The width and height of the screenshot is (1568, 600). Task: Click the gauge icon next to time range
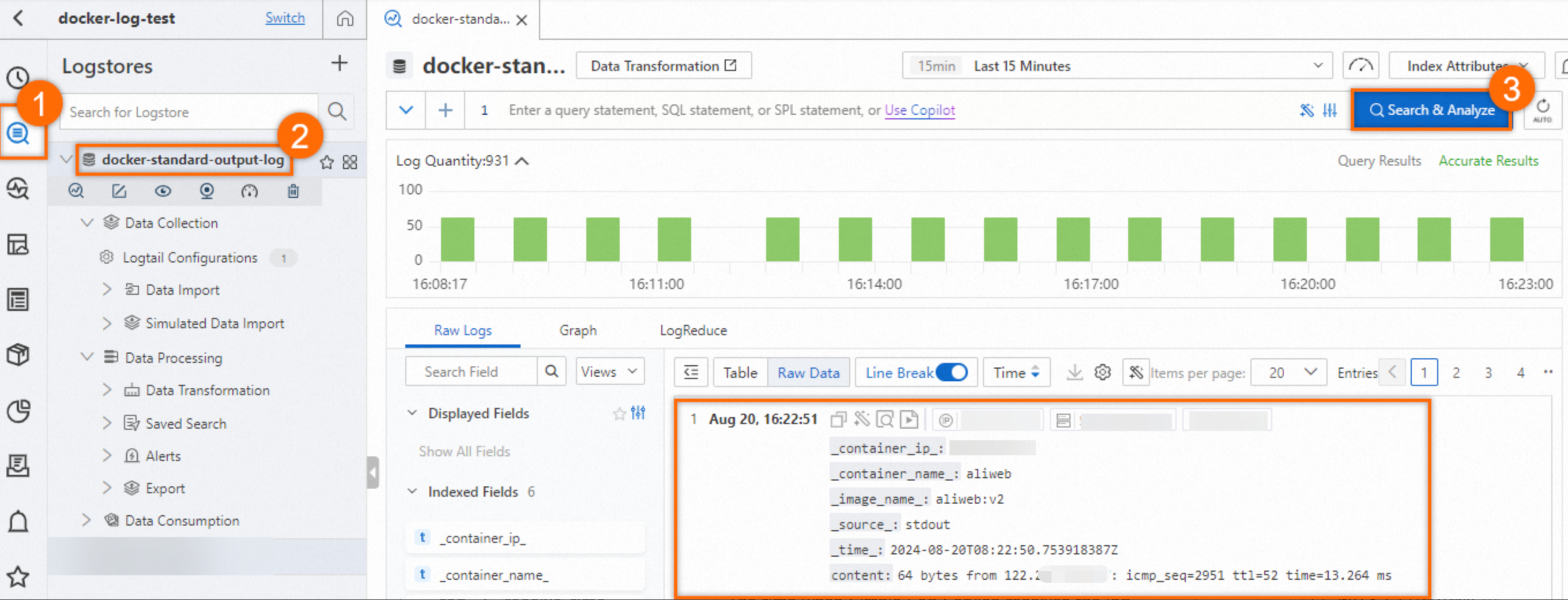click(1361, 66)
